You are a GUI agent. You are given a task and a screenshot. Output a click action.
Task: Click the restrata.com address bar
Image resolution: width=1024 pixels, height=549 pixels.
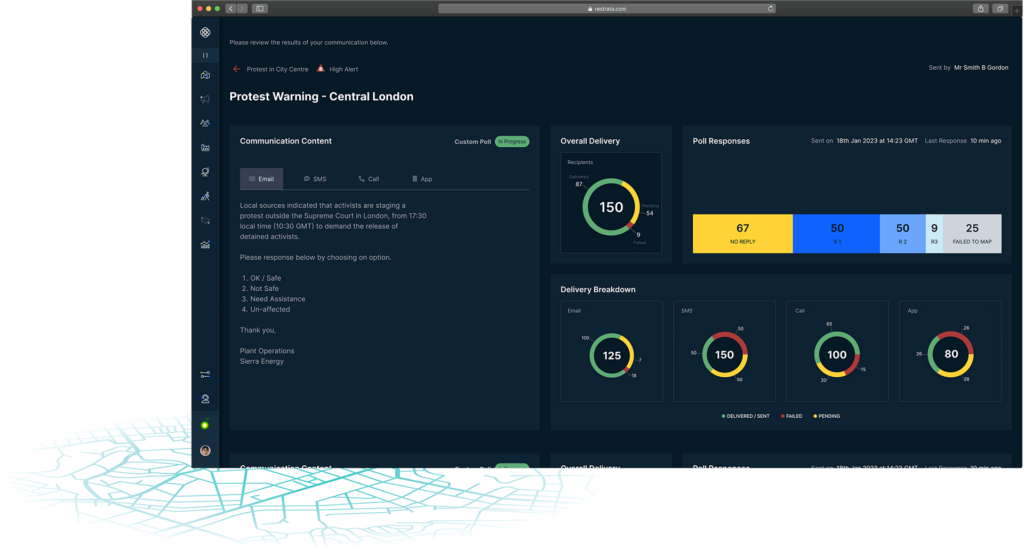[x=607, y=8]
